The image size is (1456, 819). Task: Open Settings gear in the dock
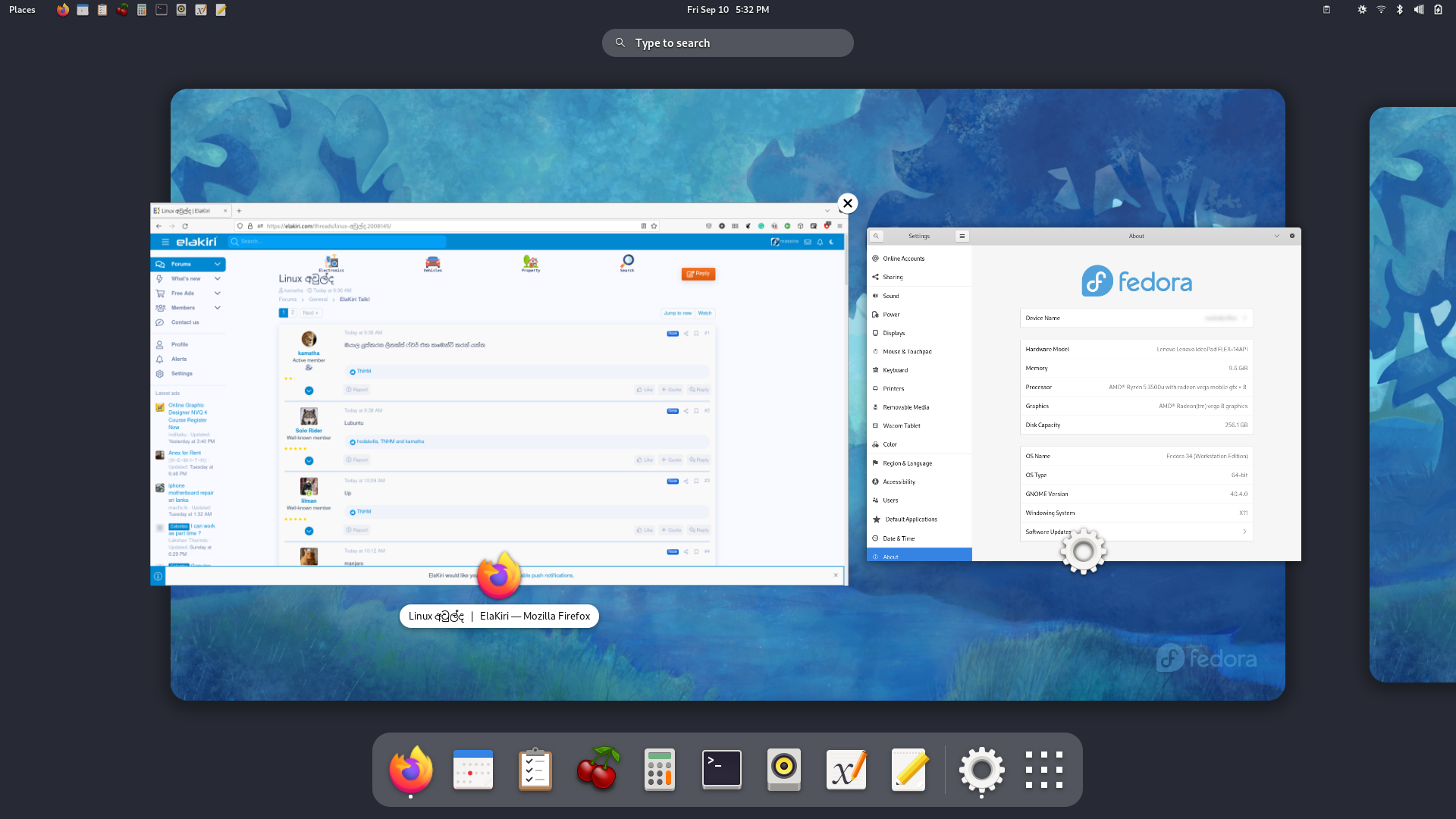coord(981,771)
